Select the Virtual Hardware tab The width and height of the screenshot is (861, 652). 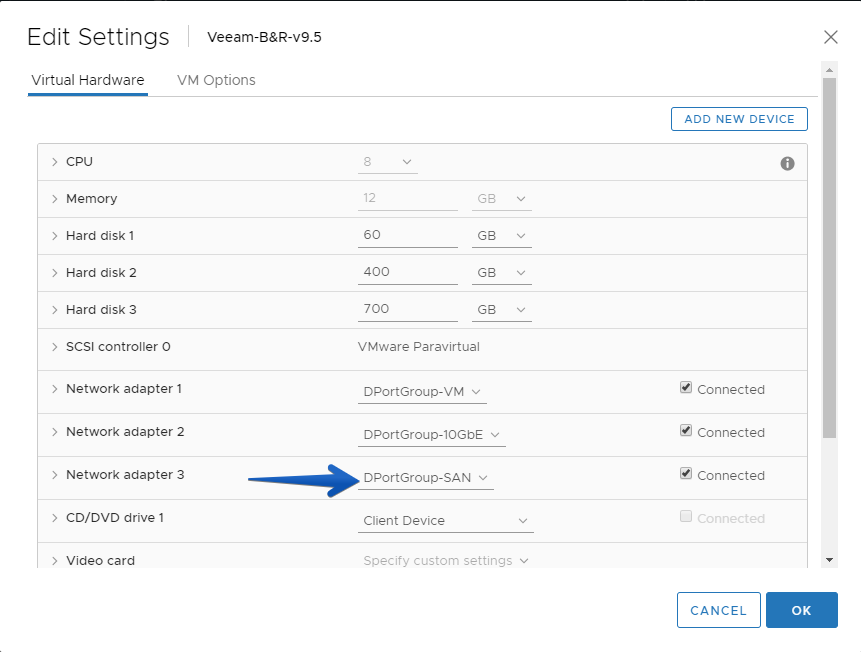[88, 80]
